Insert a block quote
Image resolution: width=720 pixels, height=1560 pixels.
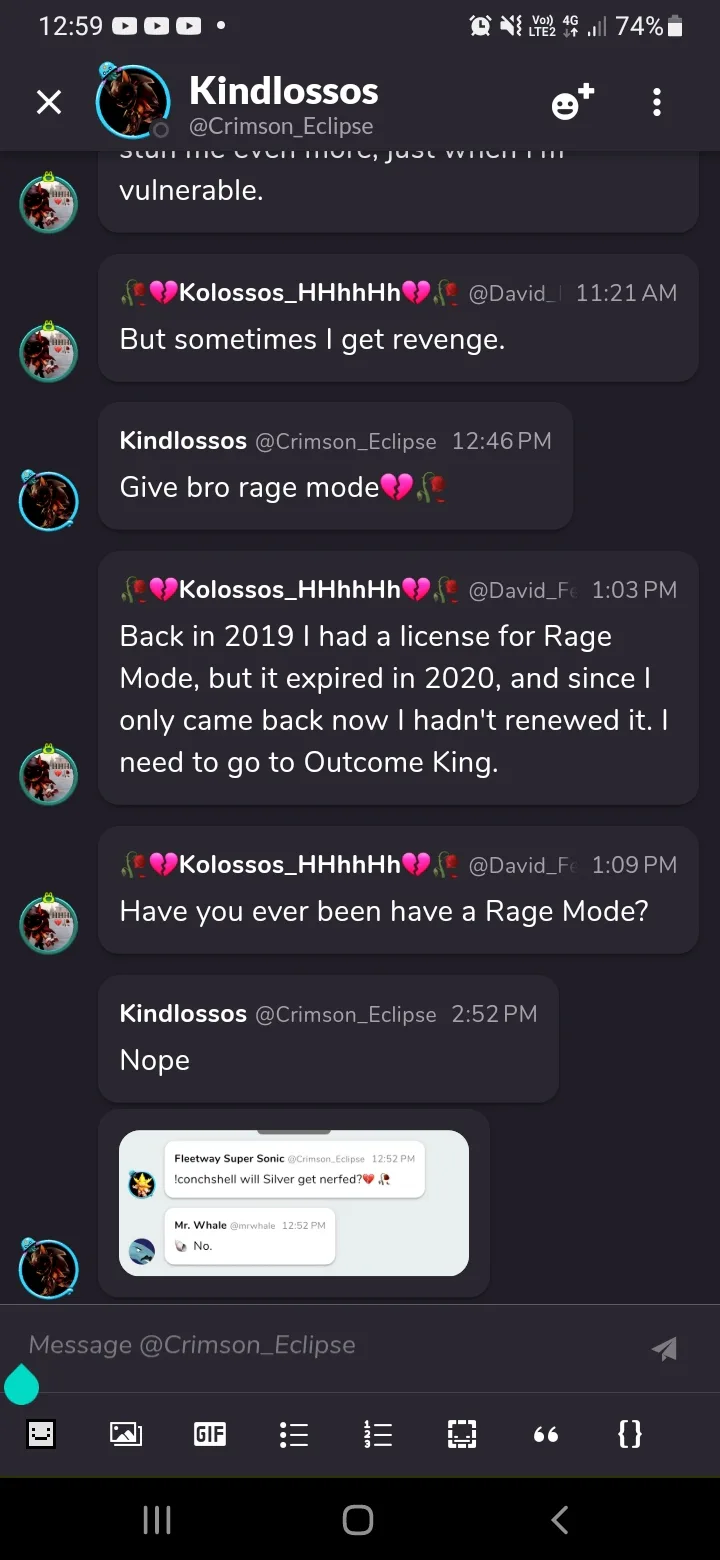tap(546, 1434)
